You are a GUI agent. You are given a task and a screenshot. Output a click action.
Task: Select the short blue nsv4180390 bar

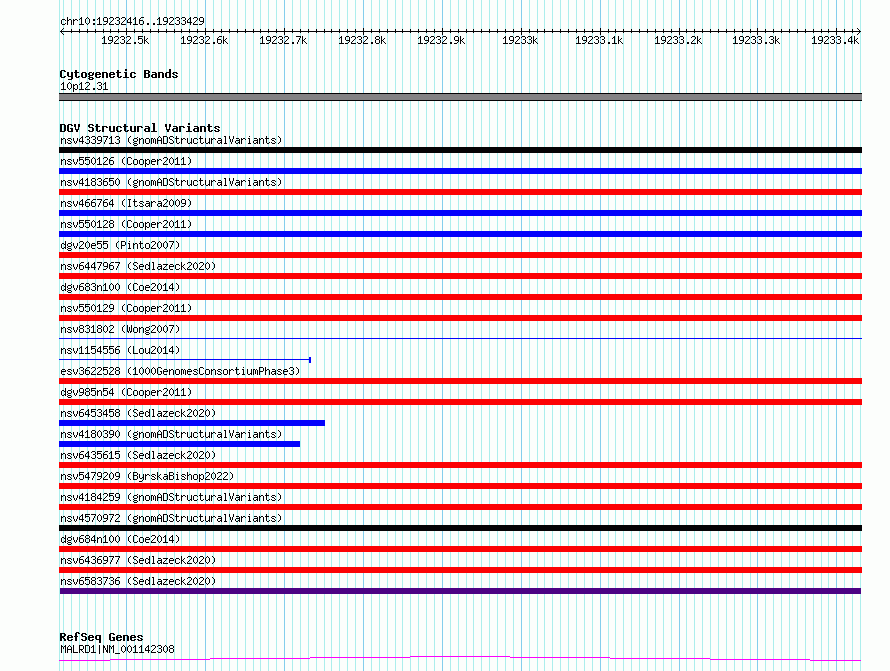point(179,444)
